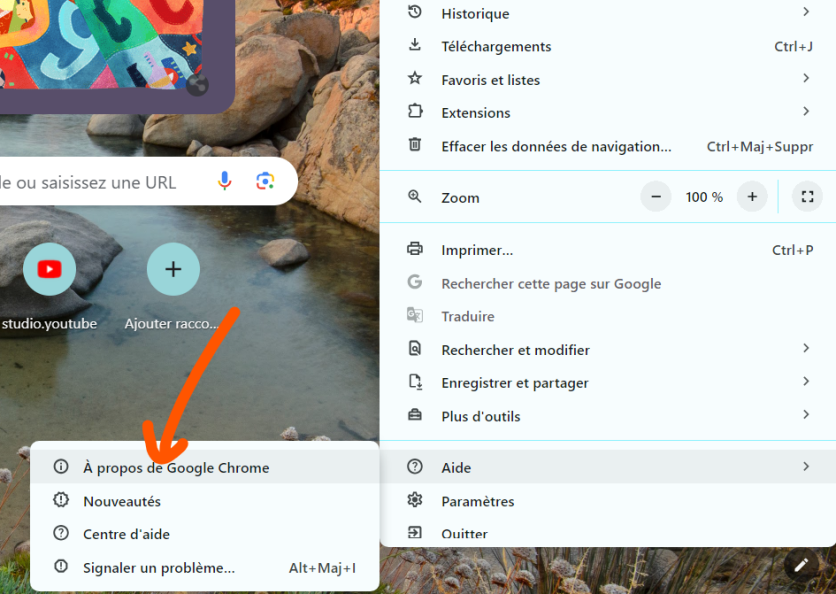Image resolution: width=836 pixels, height=594 pixels.
Task: Open Plus d'outils submenu
Action: point(608,416)
